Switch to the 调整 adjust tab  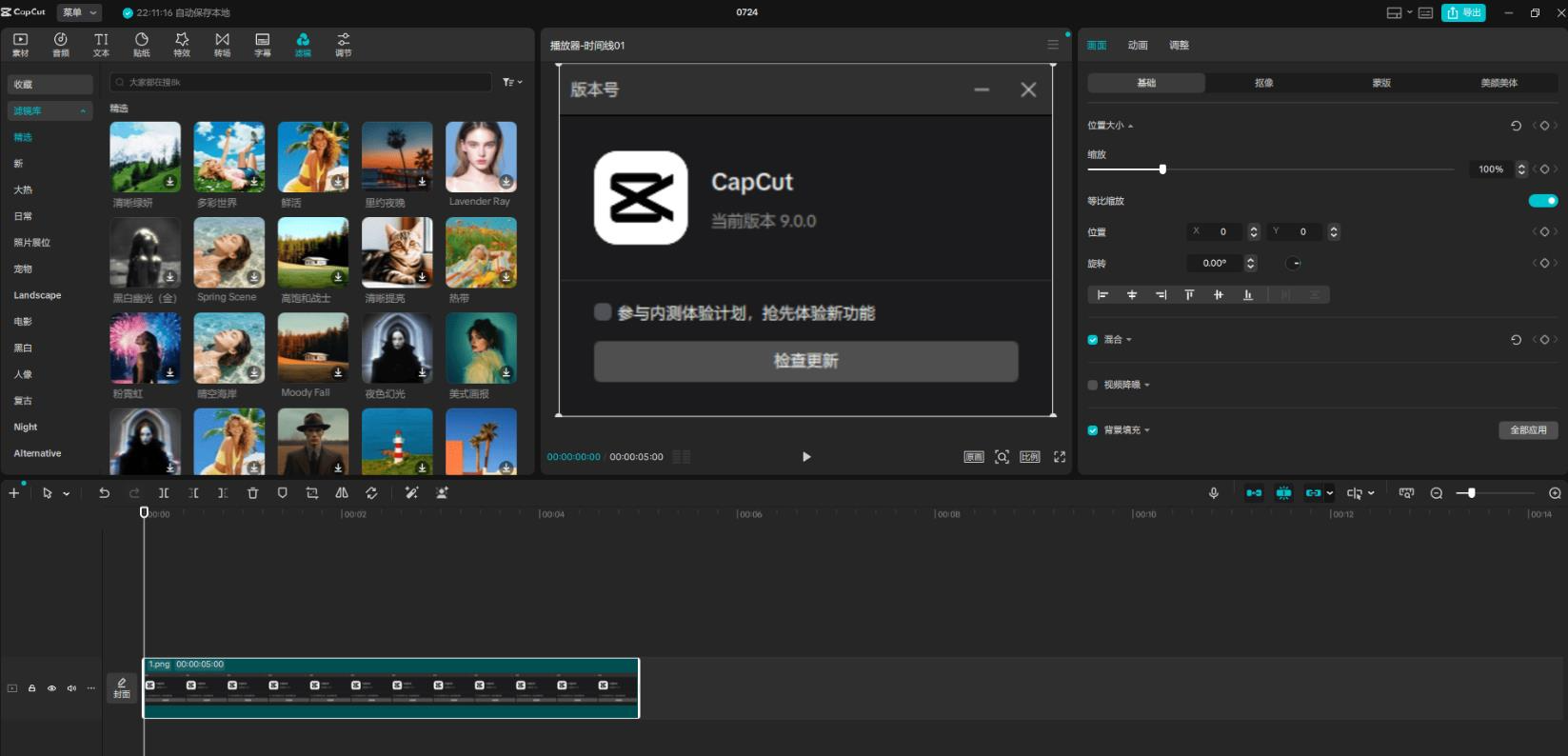click(1179, 46)
